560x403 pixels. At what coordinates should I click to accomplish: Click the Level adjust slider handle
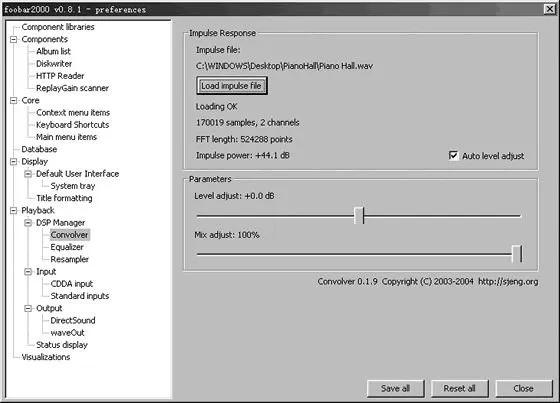(359, 215)
